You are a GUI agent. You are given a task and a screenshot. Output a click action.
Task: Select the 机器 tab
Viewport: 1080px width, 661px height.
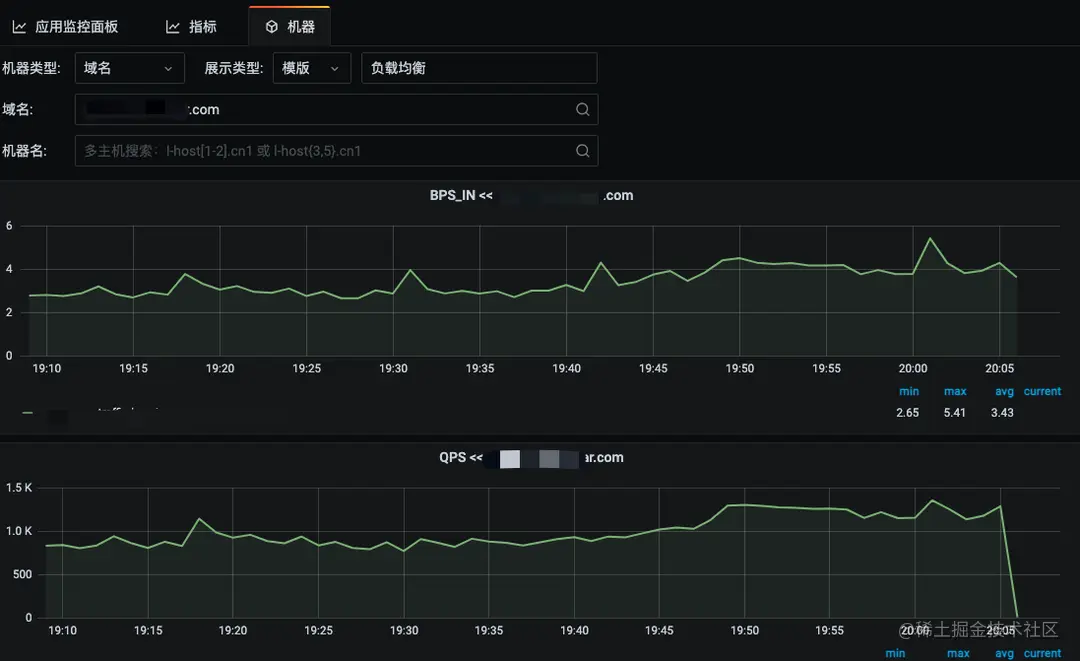tap(290, 27)
